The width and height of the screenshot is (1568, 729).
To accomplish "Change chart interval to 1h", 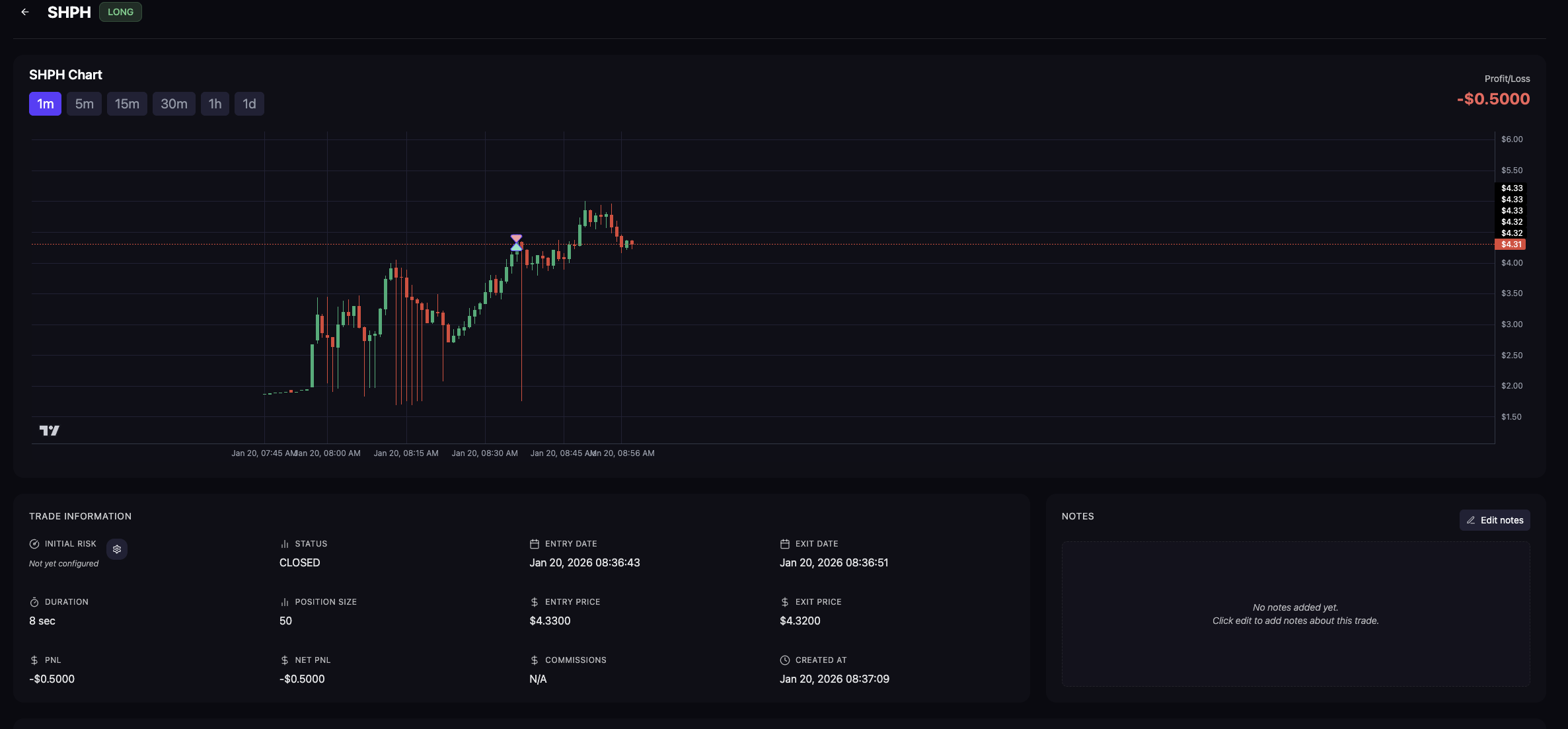I will 215,104.
